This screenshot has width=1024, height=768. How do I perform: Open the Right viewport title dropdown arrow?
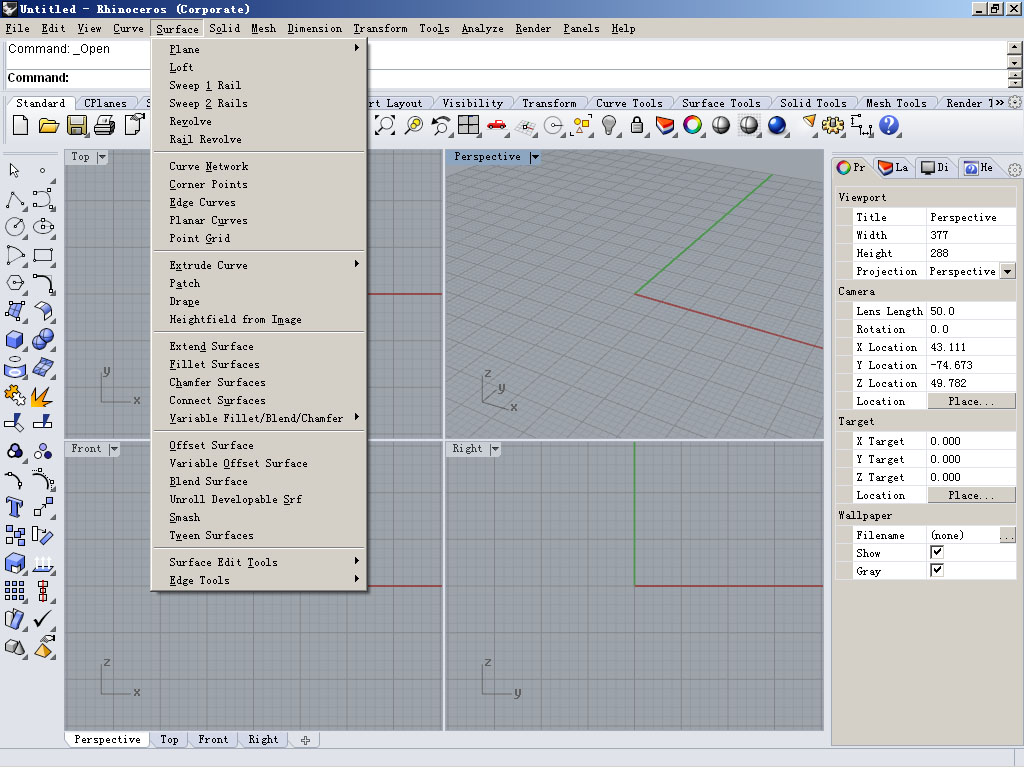tap(495, 449)
